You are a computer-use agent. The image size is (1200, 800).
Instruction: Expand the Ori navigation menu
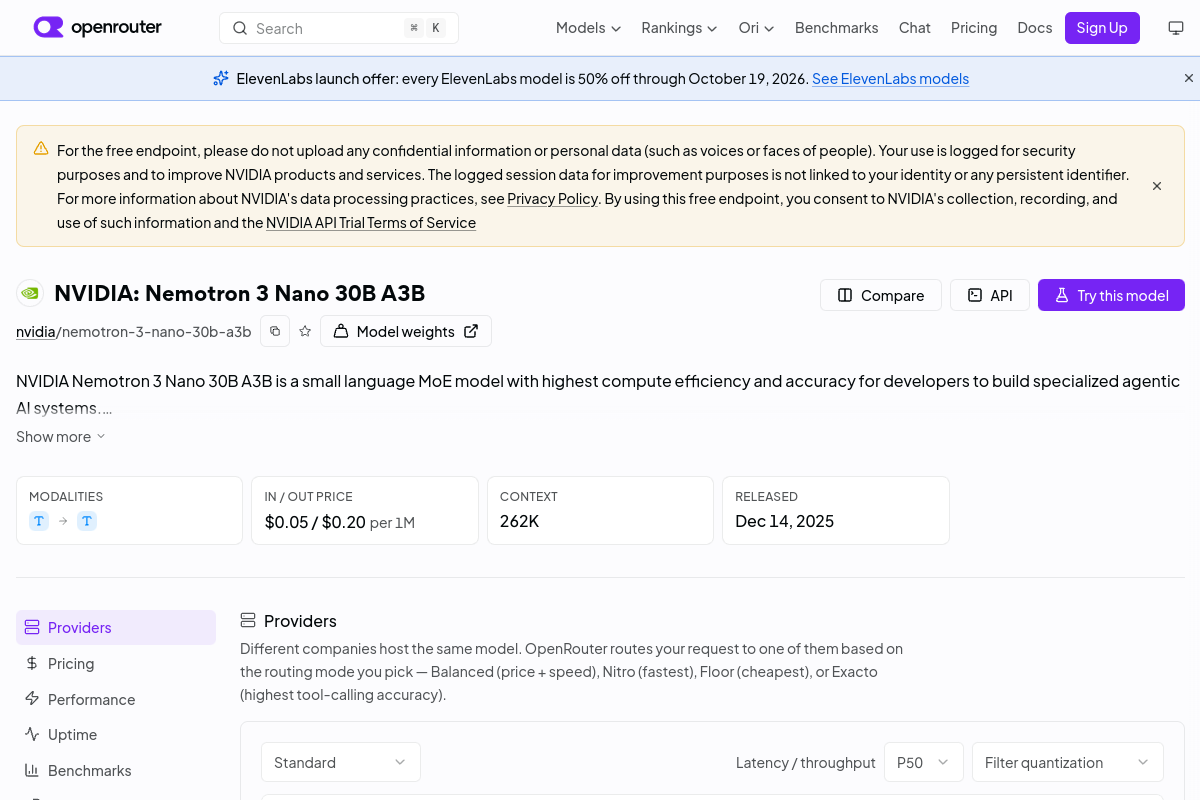[x=756, y=28]
